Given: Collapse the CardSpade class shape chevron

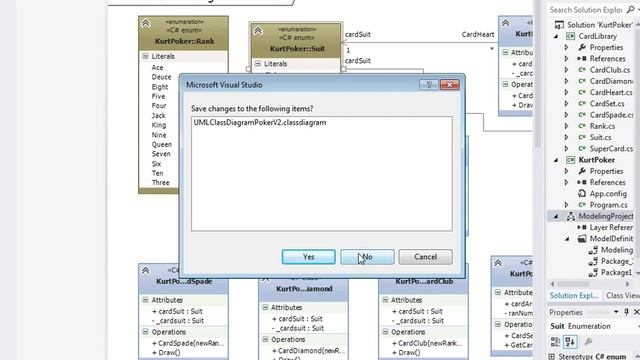Looking at the screenshot, I should pos(145,271).
